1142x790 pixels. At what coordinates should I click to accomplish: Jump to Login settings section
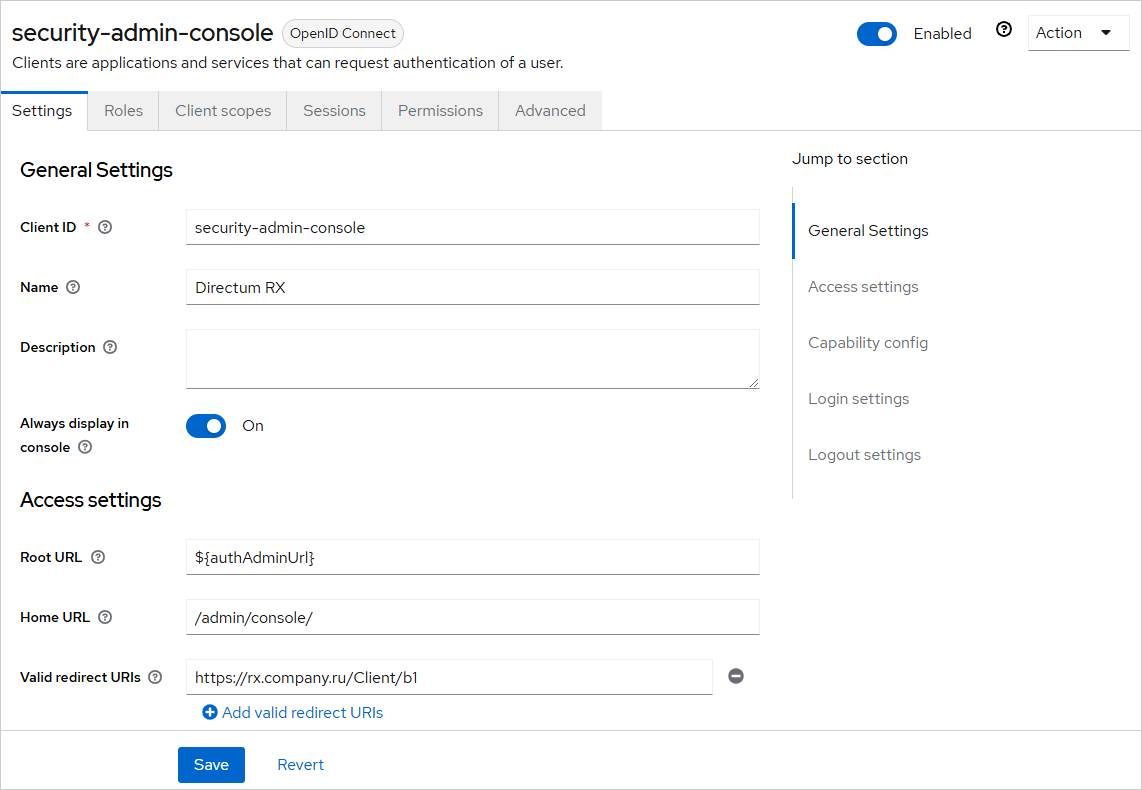[858, 399]
